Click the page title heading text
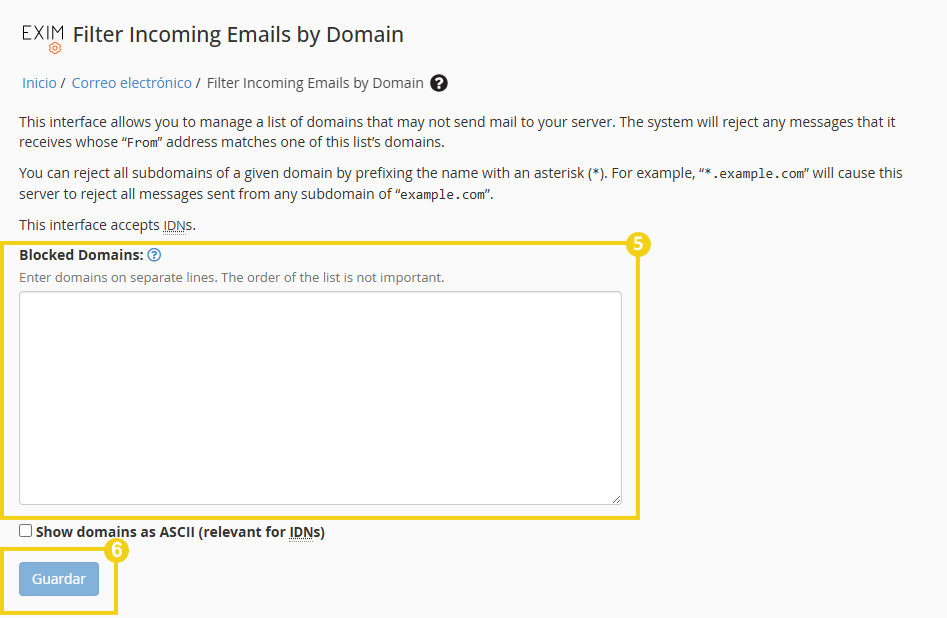 [238, 35]
